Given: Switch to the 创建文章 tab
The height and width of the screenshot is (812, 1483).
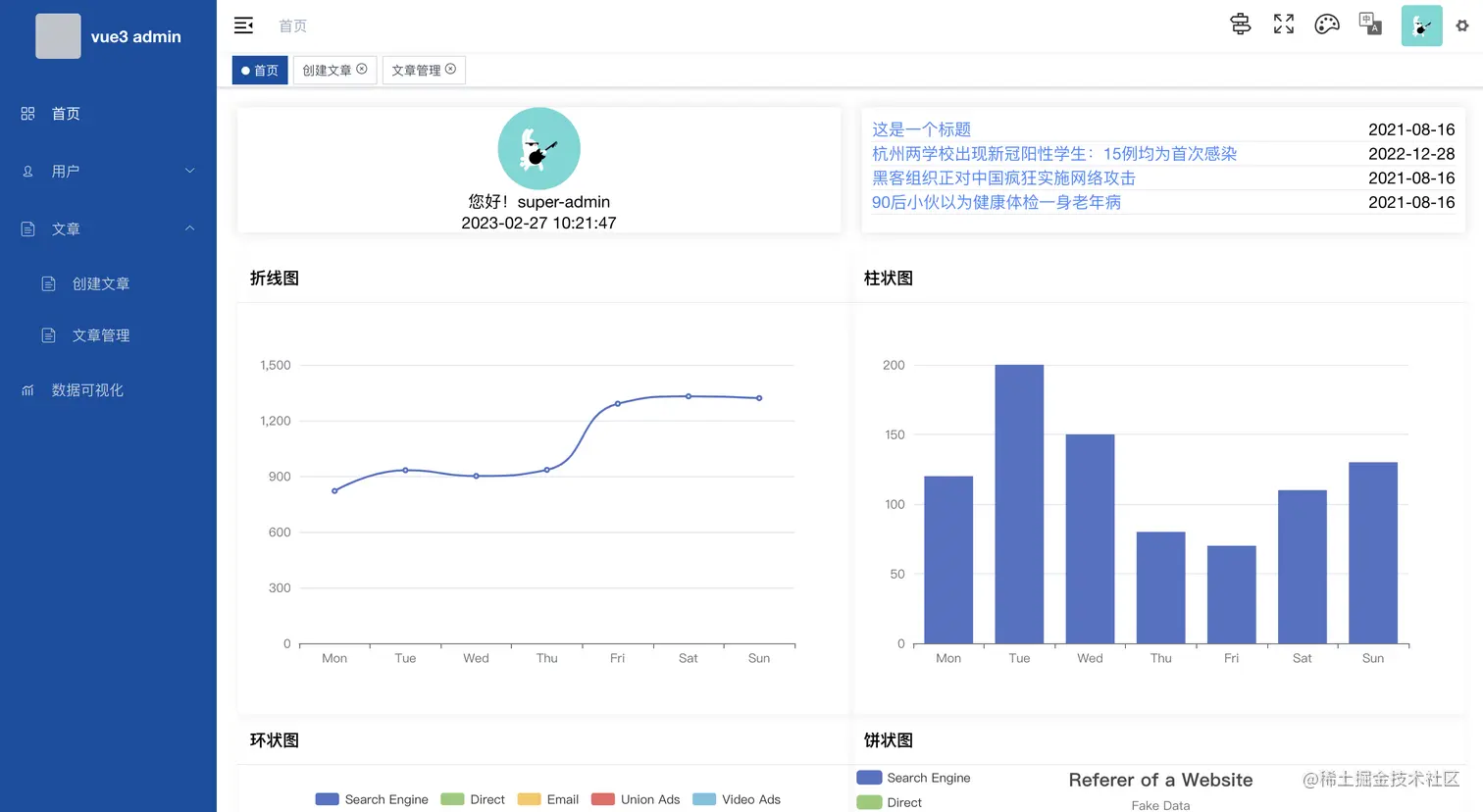Looking at the screenshot, I should click(334, 71).
